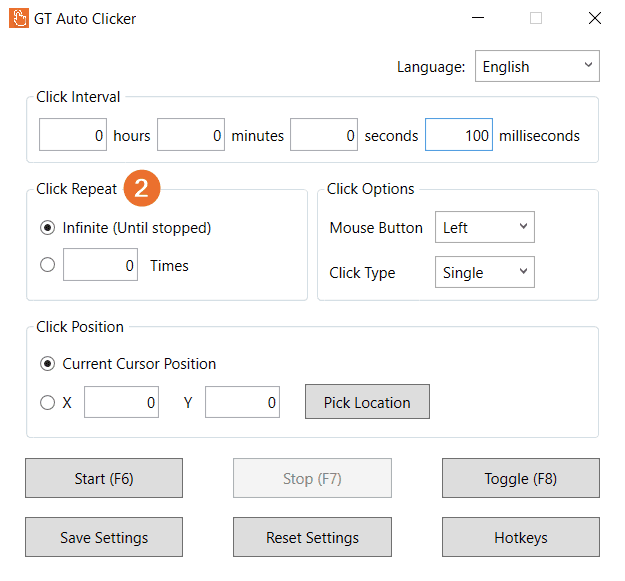Click Reset Settings button

point(312,537)
